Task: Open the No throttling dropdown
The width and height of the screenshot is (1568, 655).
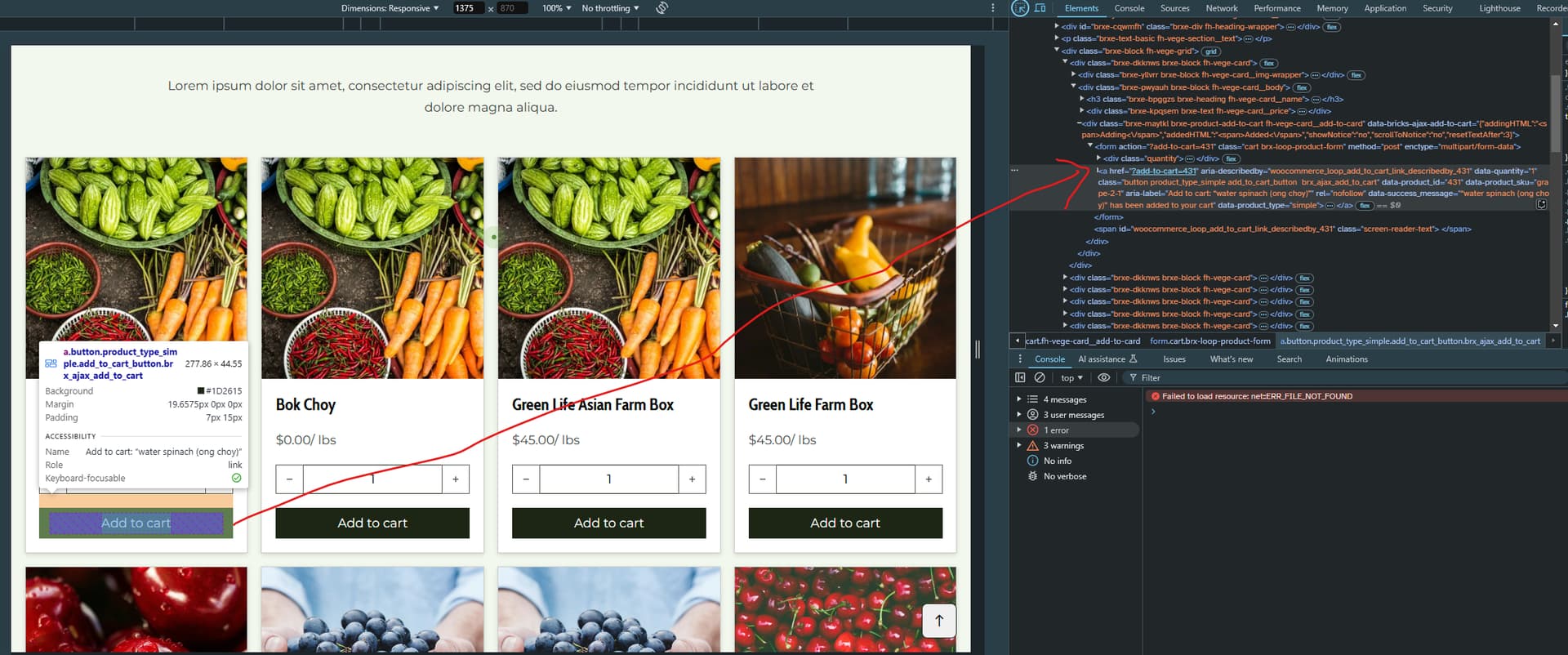Action: 610,8
